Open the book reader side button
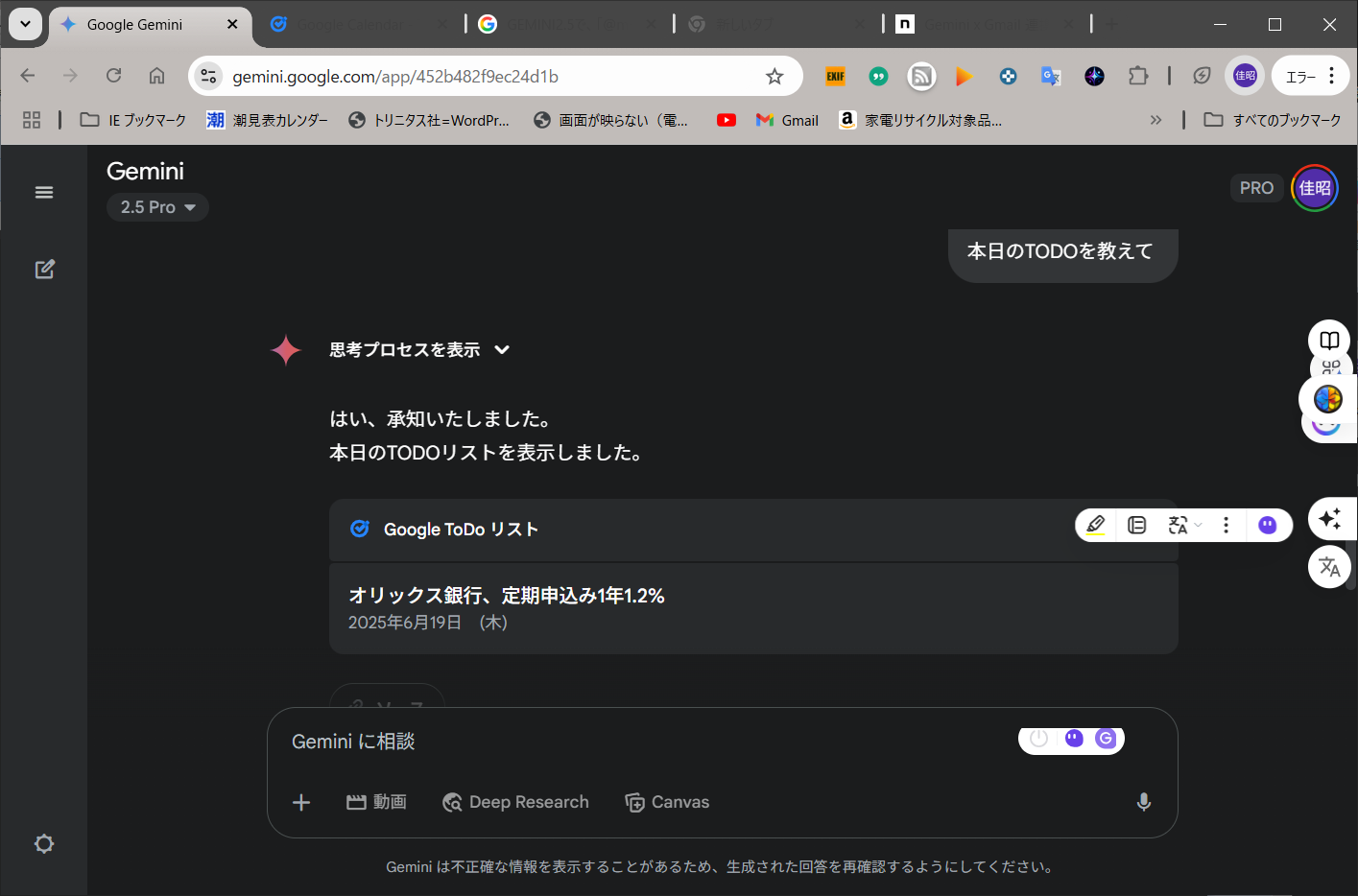Screen dimensions: 1358x896 (x=1329, y=341)
